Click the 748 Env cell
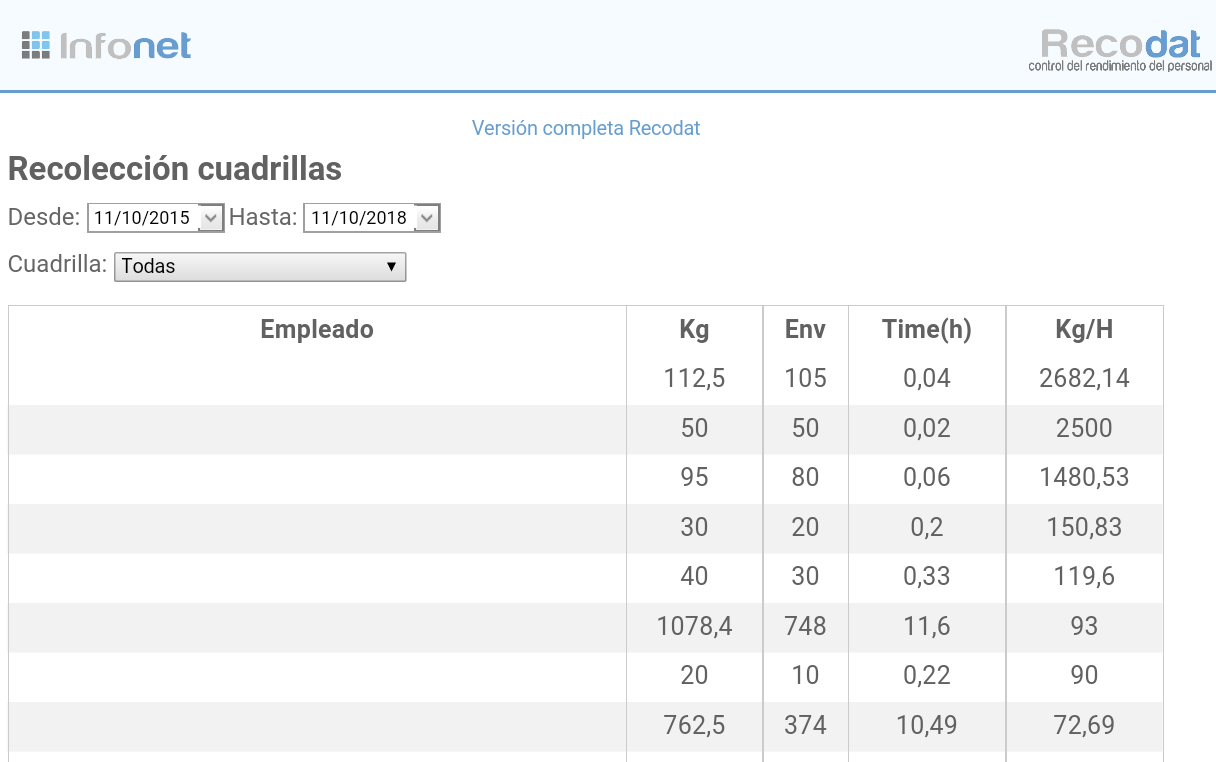The image size is (1216, 762). (x=805, y=626)
